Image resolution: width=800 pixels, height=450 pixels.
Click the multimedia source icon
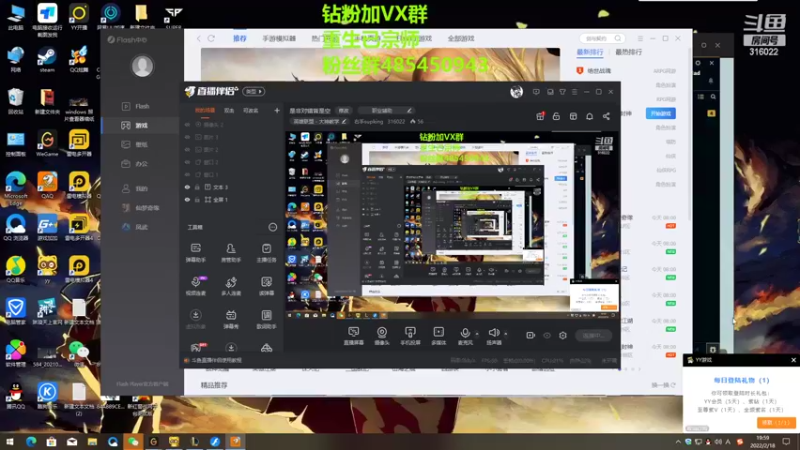[x=438, y=335]
